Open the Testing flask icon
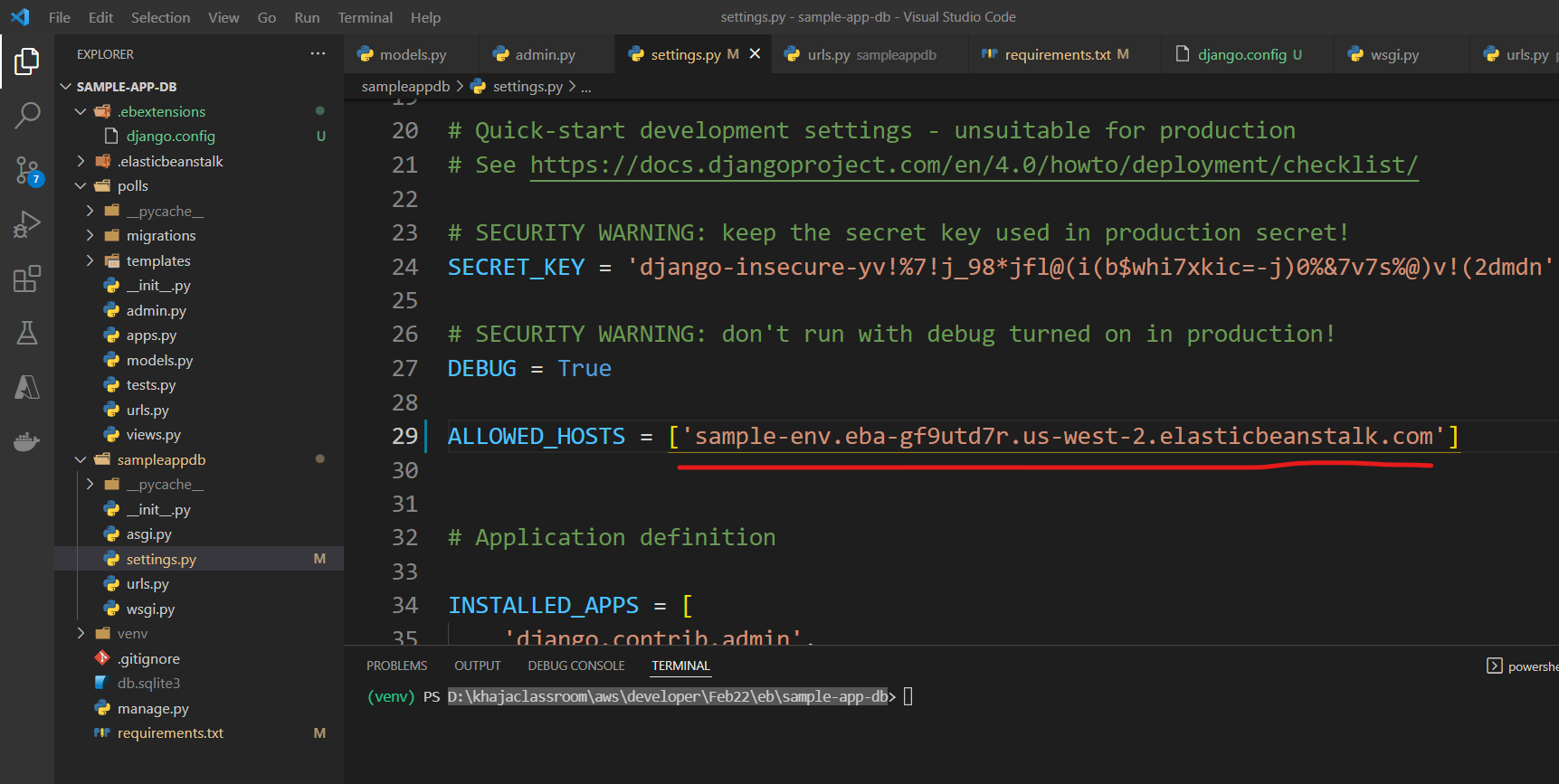 tap(27, 333)
